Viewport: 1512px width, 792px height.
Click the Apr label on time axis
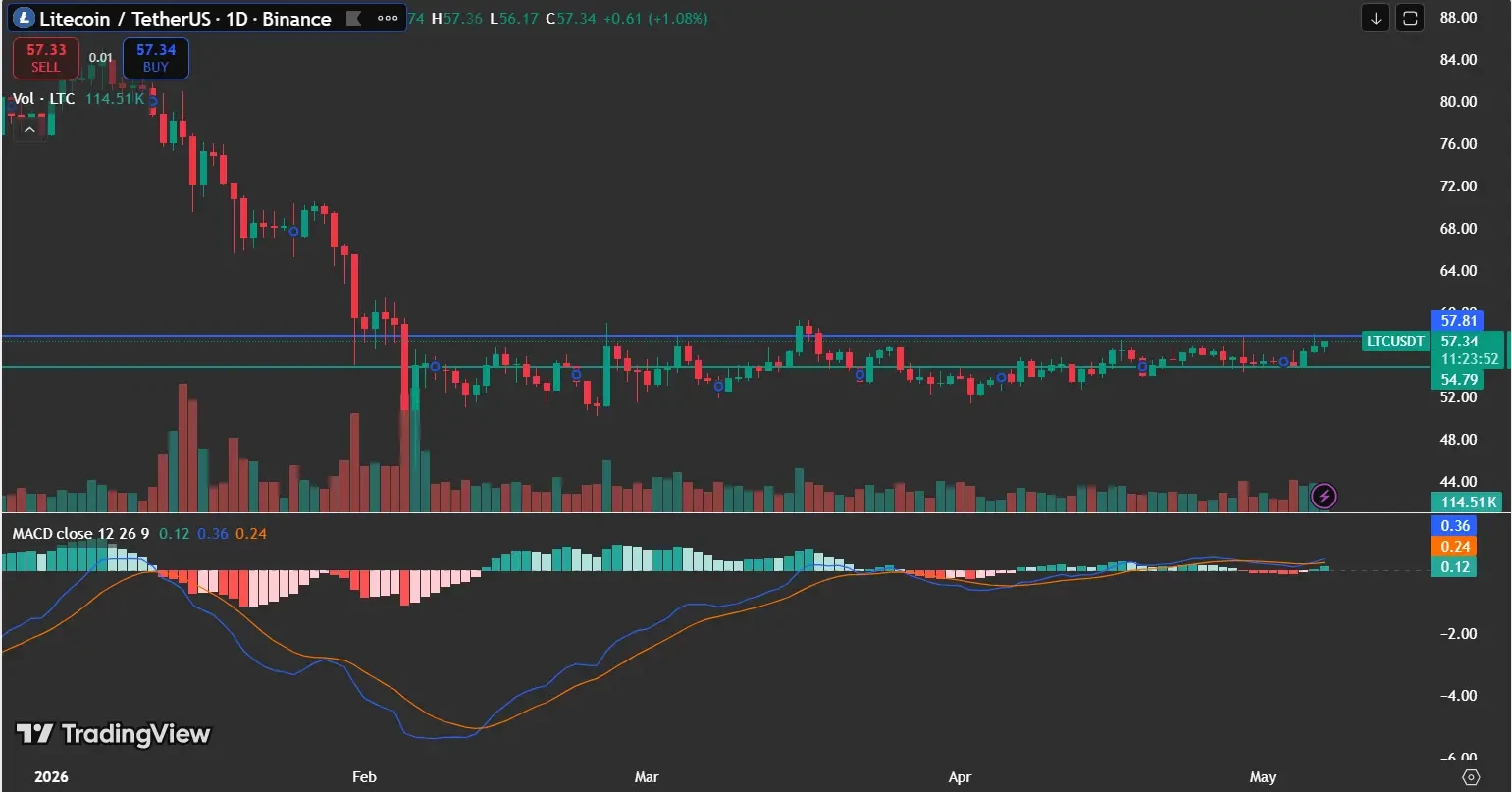(x=960, y=777)
